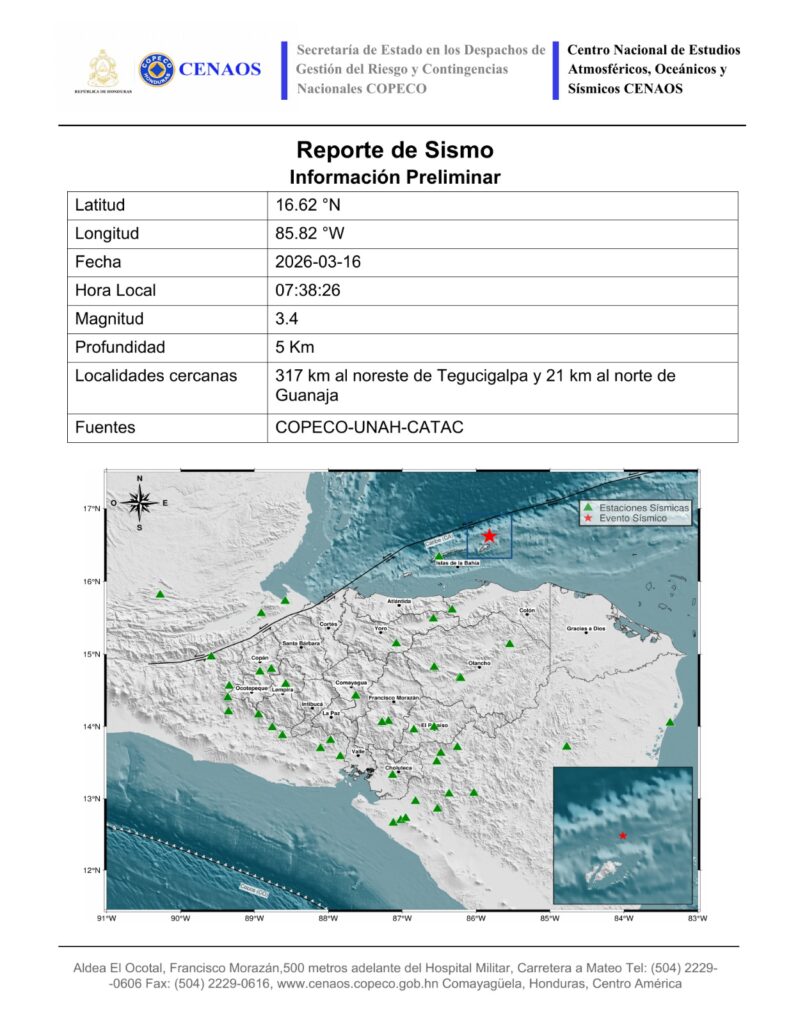Click the 'Francisco Morazán' map label
The height and width of the screenshot is (1024, 791).
pyautogui.click(x=393, y=698)
